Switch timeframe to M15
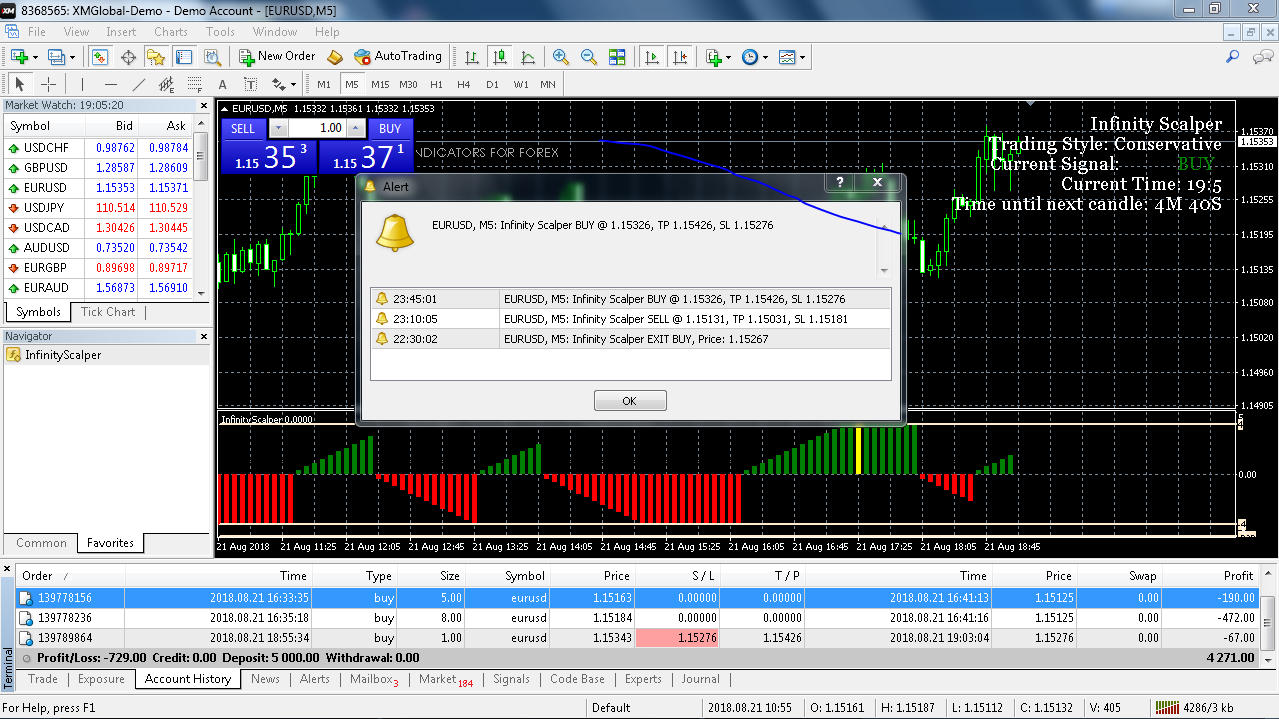The width and height of the screenshot is (1279, 719). [x=380, y=84]
